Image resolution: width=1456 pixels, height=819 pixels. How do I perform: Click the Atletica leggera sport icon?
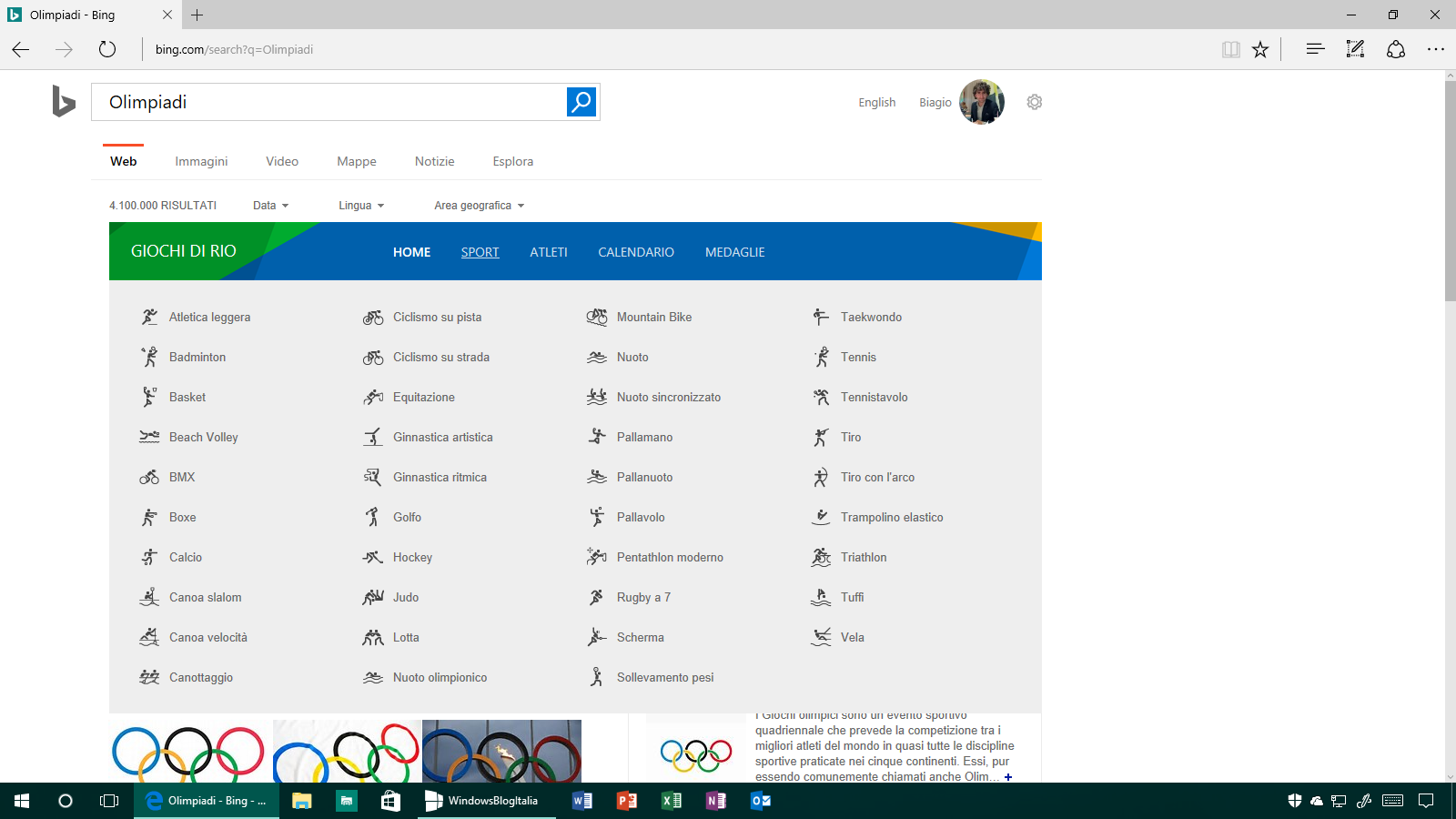pos(149,317)
